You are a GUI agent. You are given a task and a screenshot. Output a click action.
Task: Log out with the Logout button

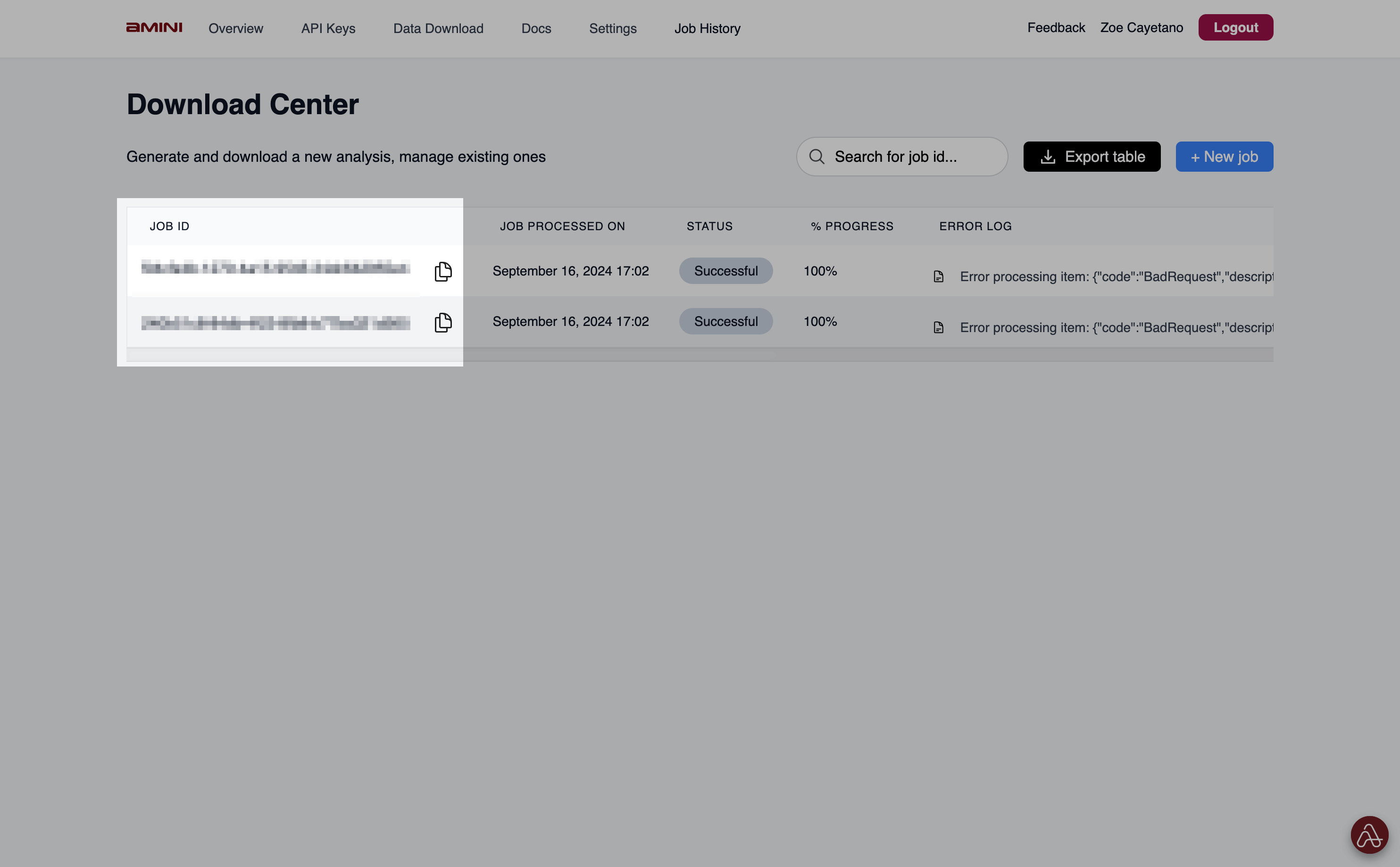click(x=1235, y=27)
